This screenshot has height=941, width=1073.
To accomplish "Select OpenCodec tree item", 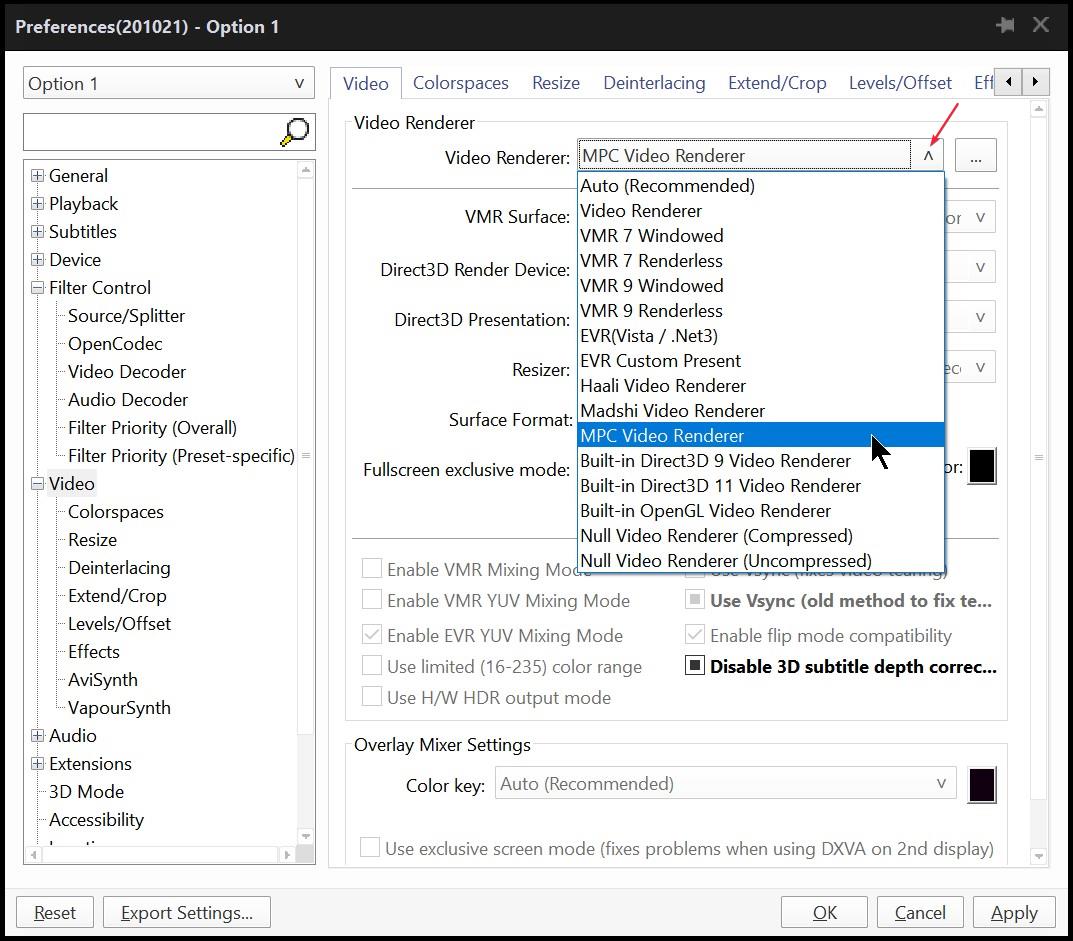I will [115, 344].
